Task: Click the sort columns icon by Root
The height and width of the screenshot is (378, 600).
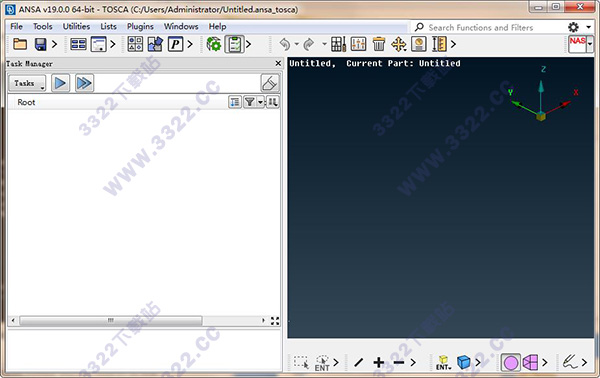Action: [x=272, y=102]
